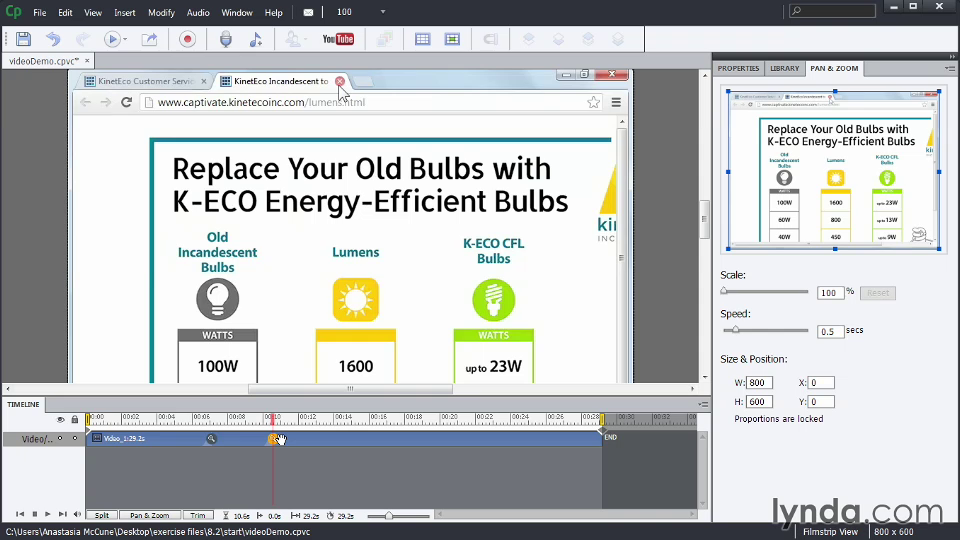
Task: Select the orange pan & zoom marker at playhead
Action: 272,438
